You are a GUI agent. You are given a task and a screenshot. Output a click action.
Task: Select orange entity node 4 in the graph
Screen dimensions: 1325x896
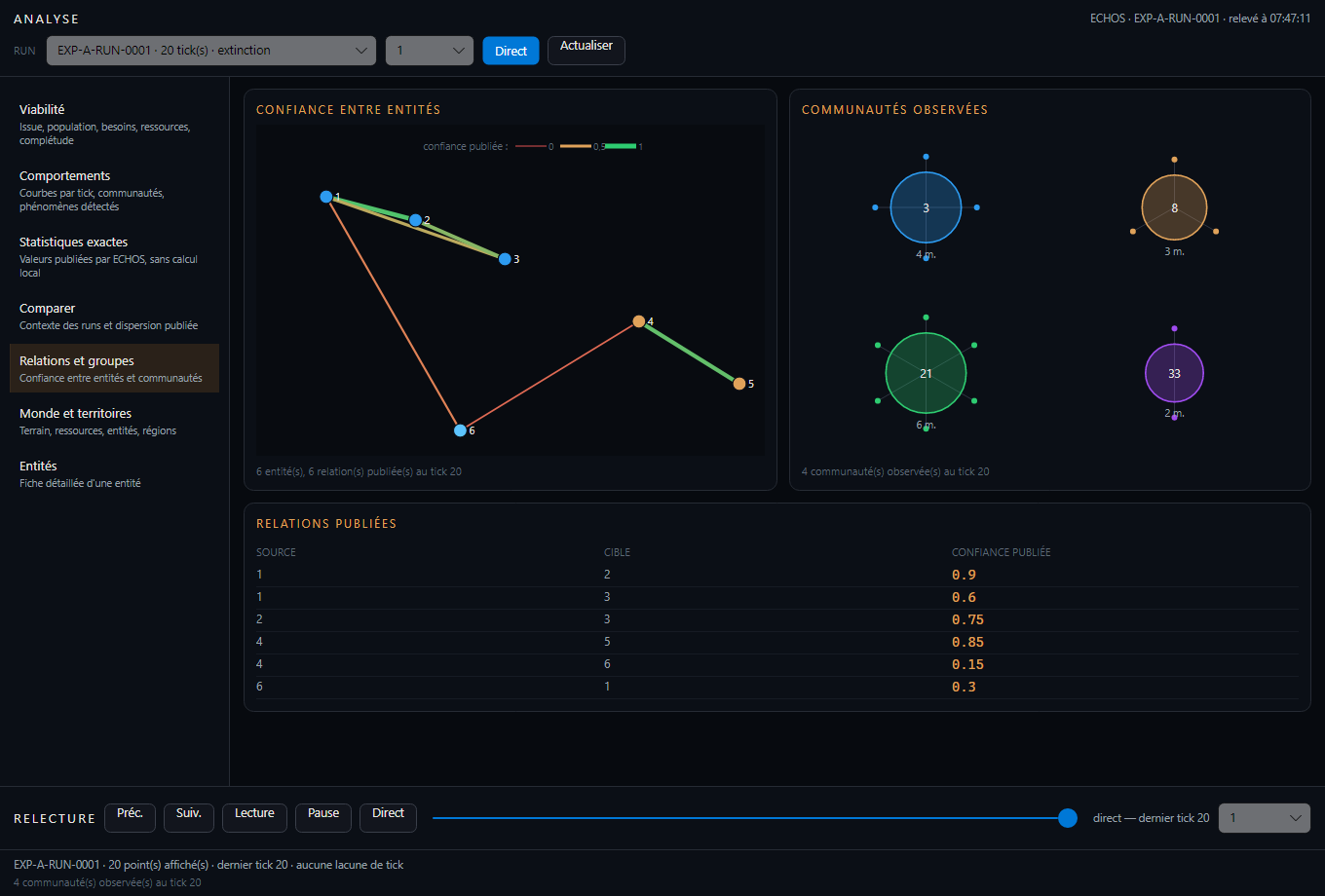point(639,321)
